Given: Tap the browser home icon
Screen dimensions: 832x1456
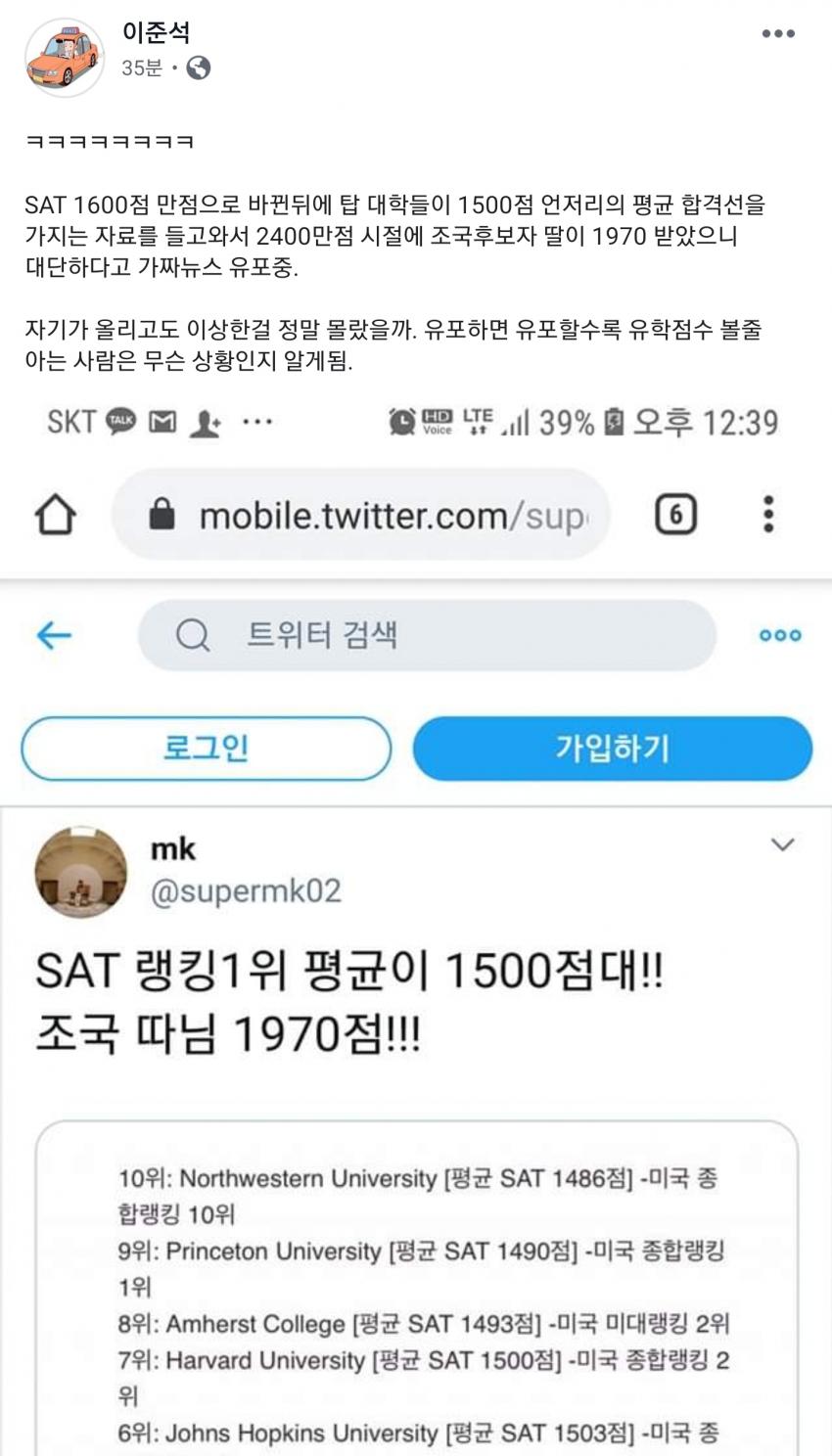Looking at the screenshot, I should click(x=56, y=514).
